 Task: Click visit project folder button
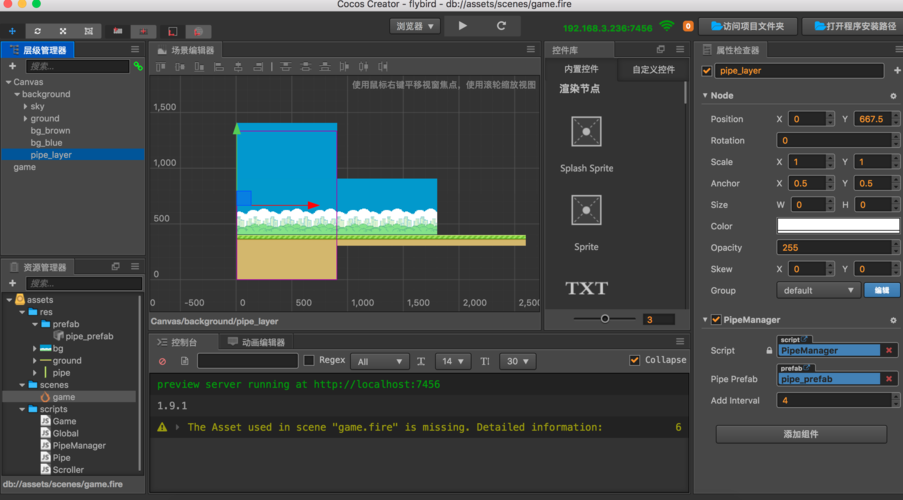click(x=748, y=26)
